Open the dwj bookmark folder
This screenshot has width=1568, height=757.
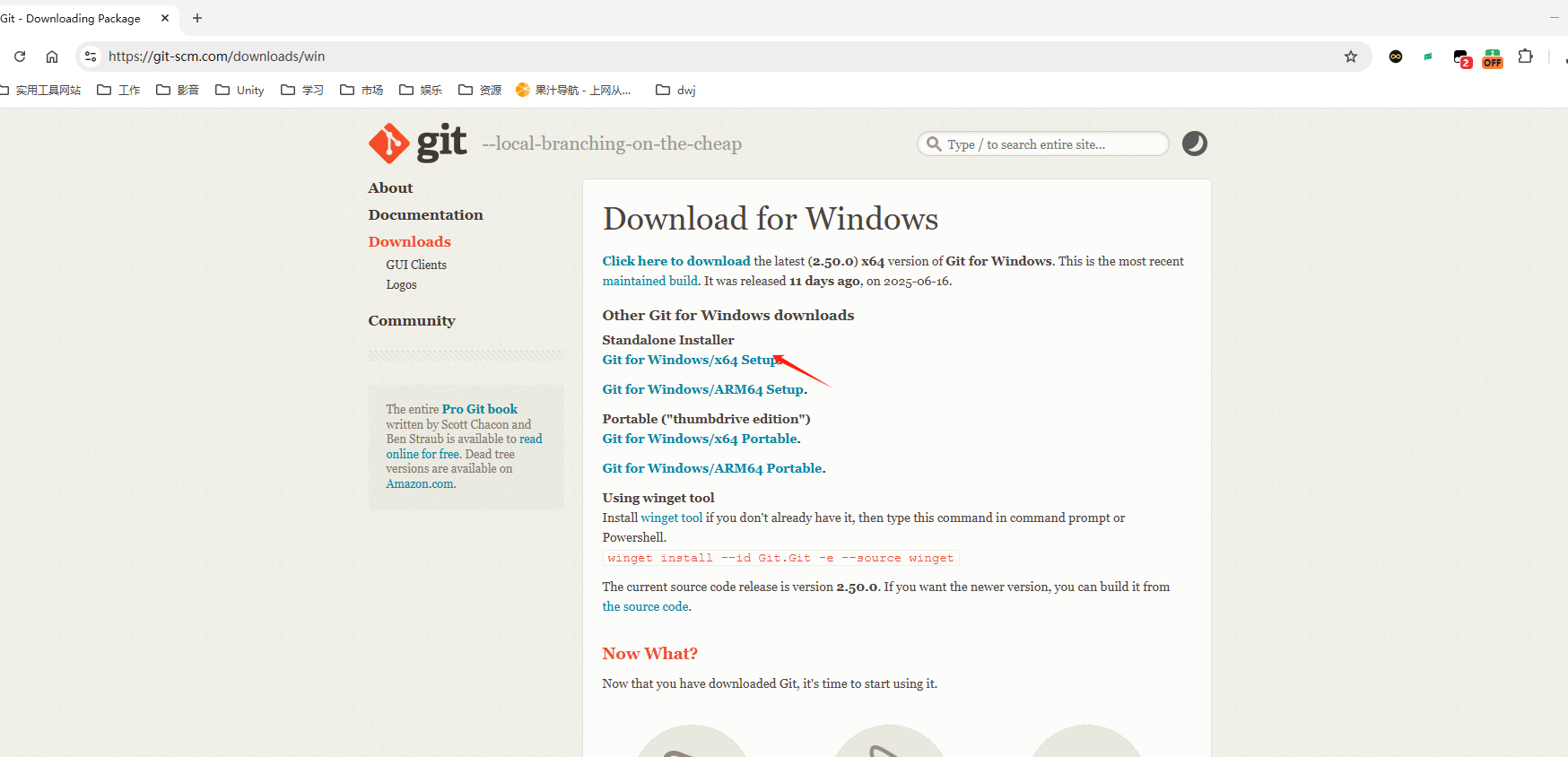[x=675, y=90]
